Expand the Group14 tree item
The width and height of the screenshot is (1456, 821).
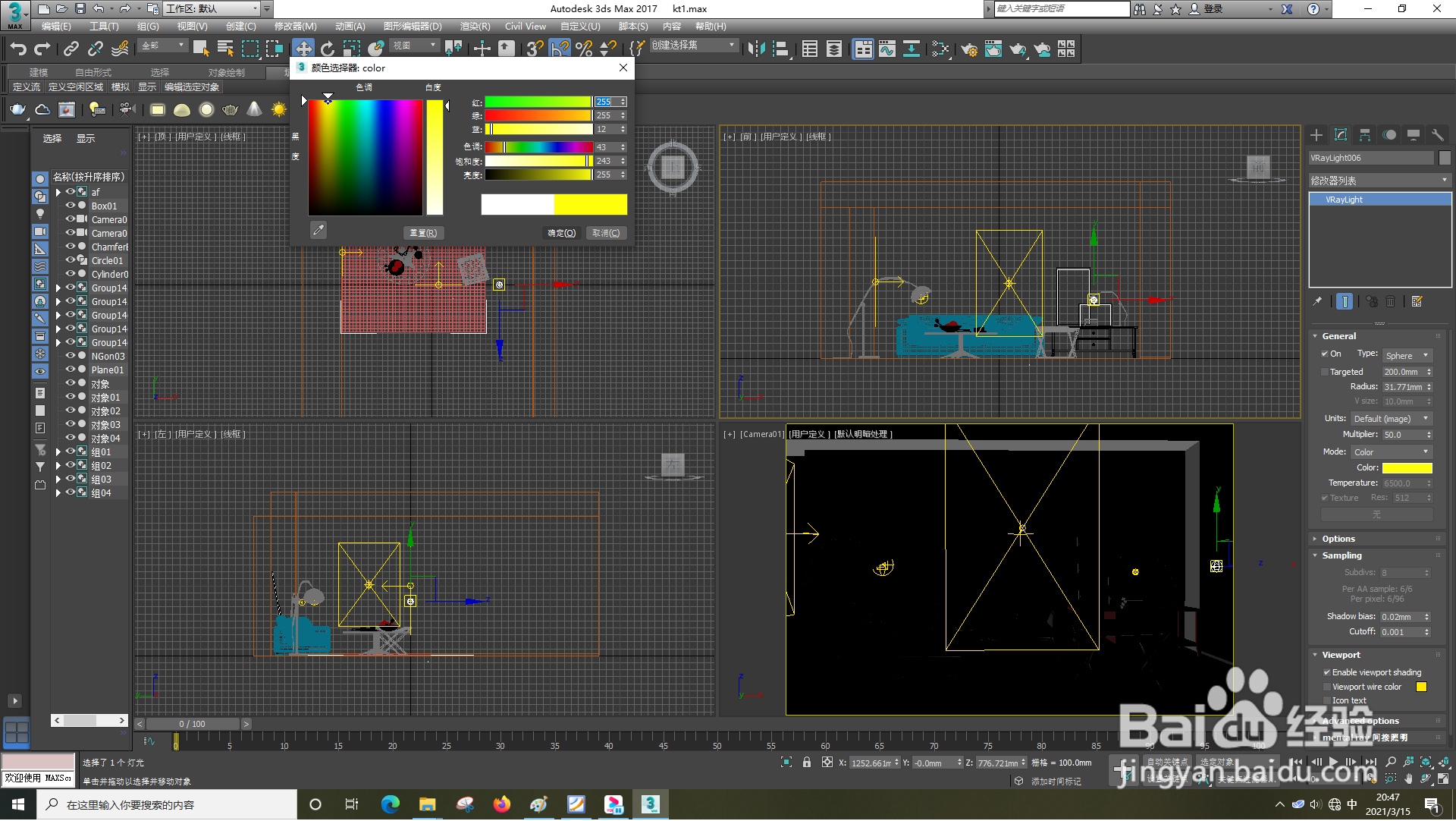coord(58,288)
